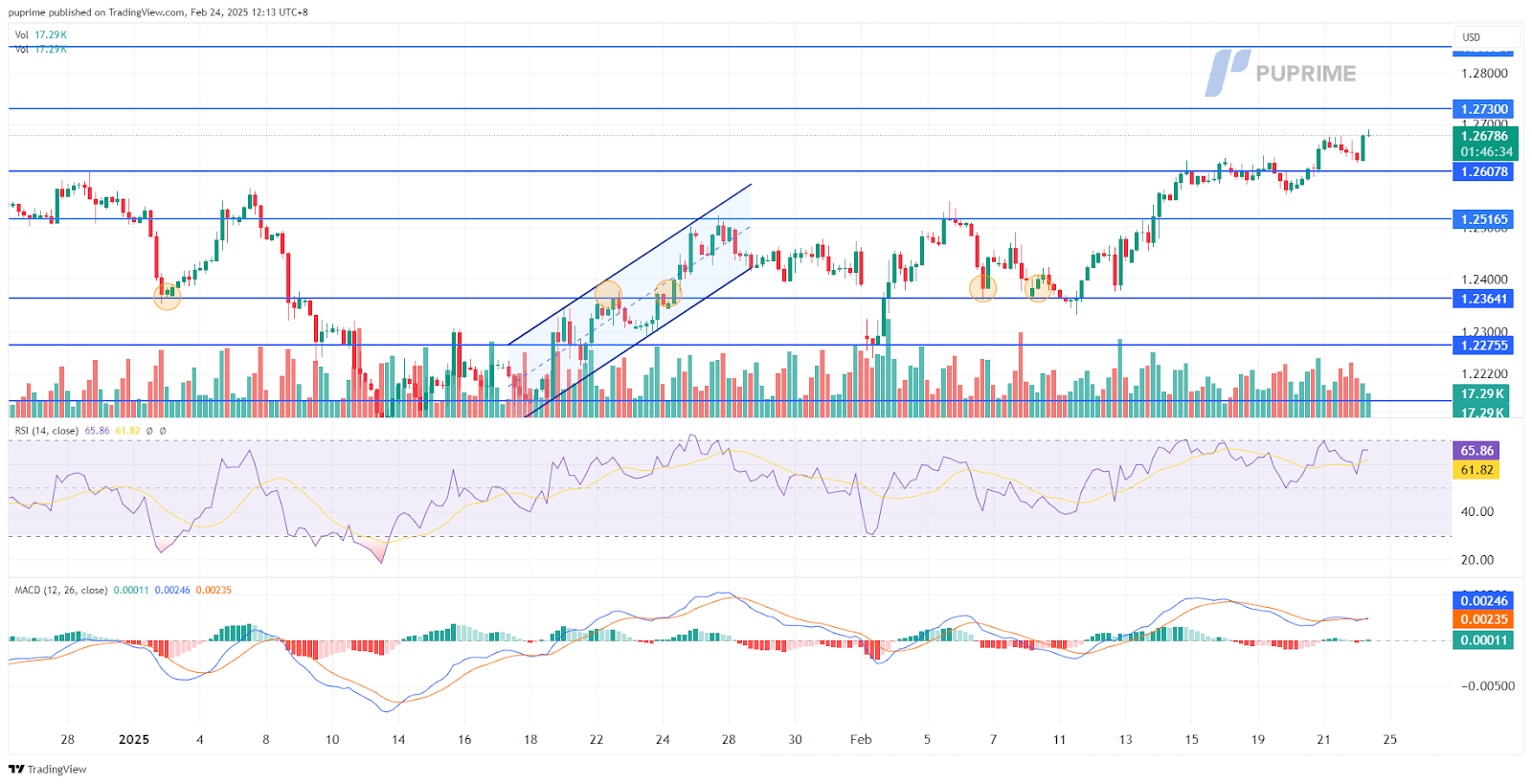Click the yellow RSI average label 61.82
The height and width of the screenshot is (784, 1532).
[x=1477, y=470]
